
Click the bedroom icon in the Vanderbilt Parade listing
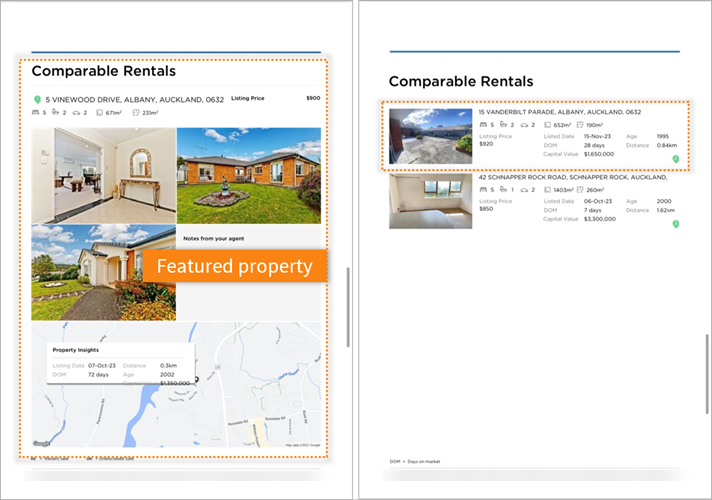pos(483,124)
